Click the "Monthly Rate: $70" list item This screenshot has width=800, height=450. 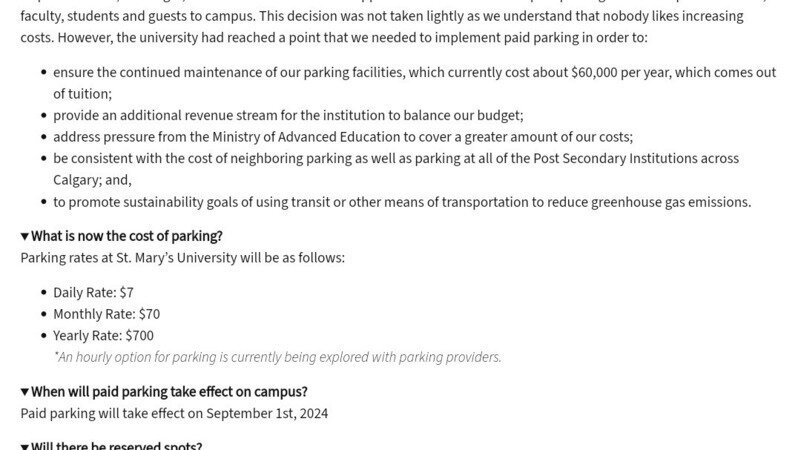[106, 314]
